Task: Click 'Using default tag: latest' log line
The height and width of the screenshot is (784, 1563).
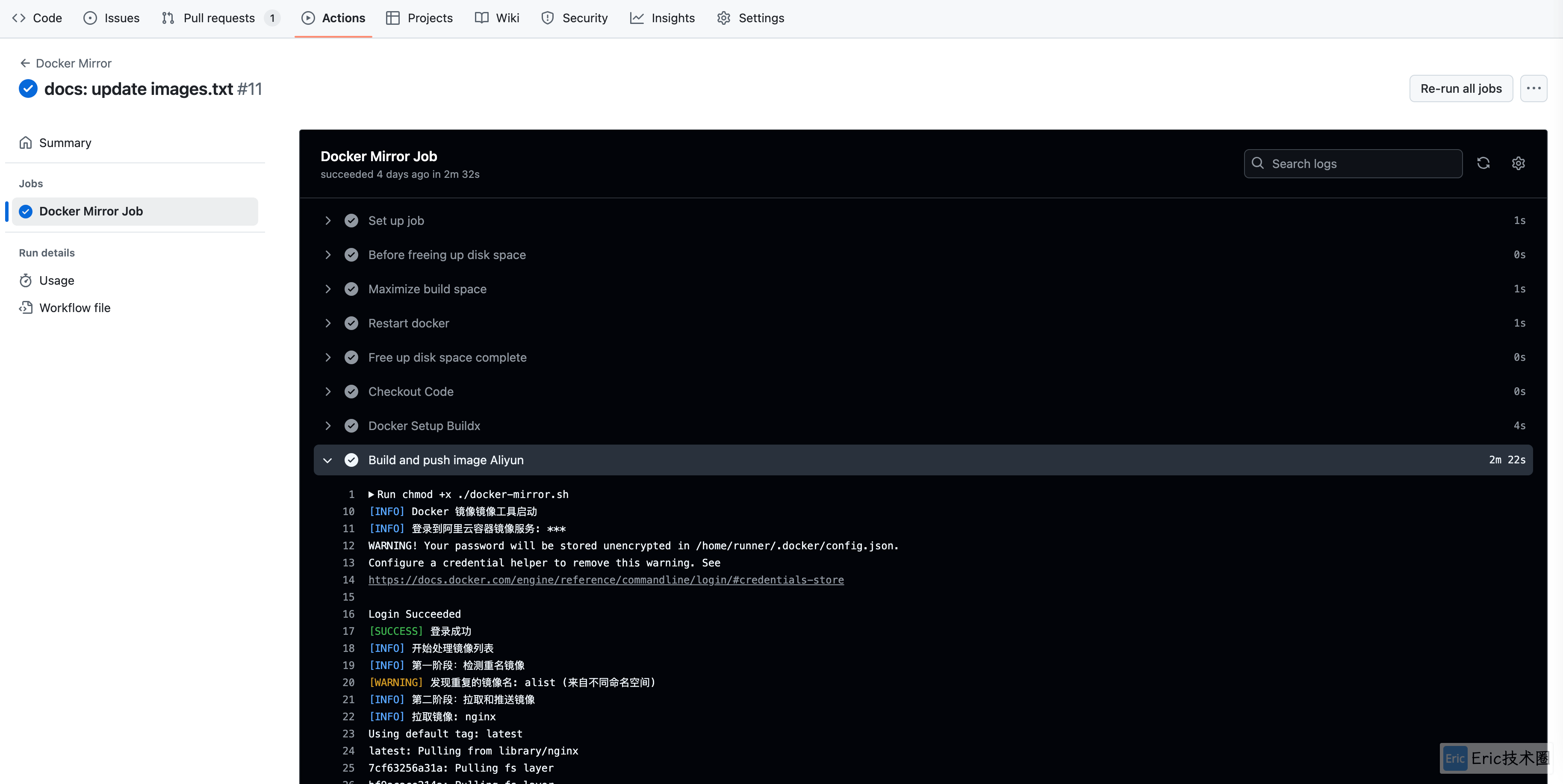Action: click(445, 734)
